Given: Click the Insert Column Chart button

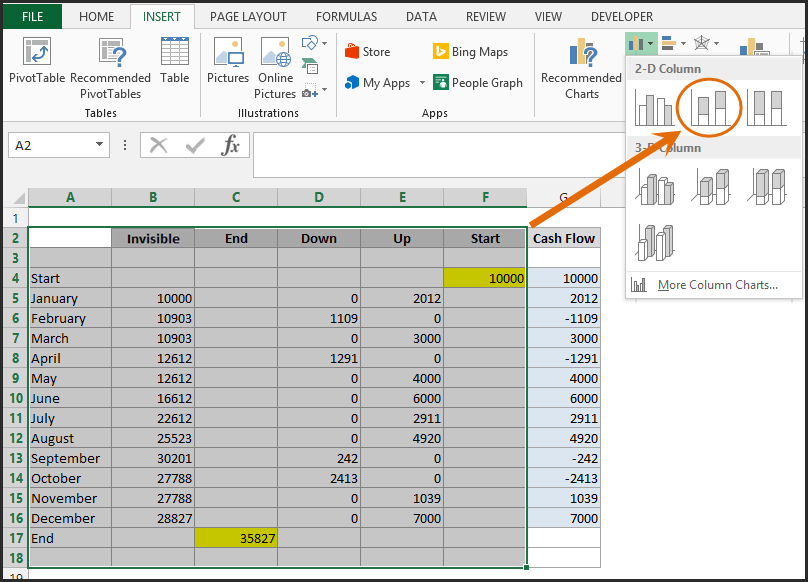Looking at the screenshot, I should pos(635,43).
